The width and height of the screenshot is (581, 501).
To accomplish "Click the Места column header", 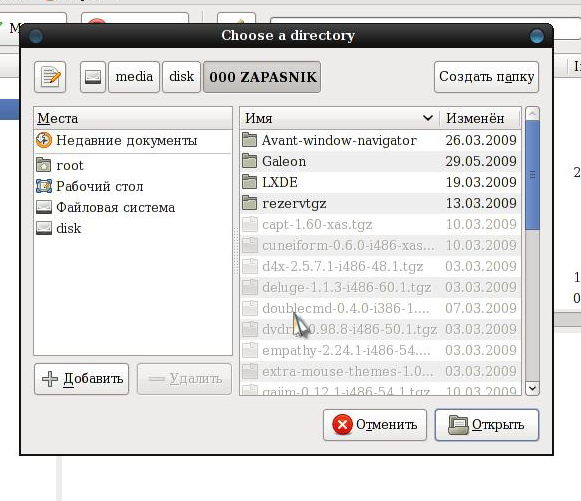I will tap(133, 119).
